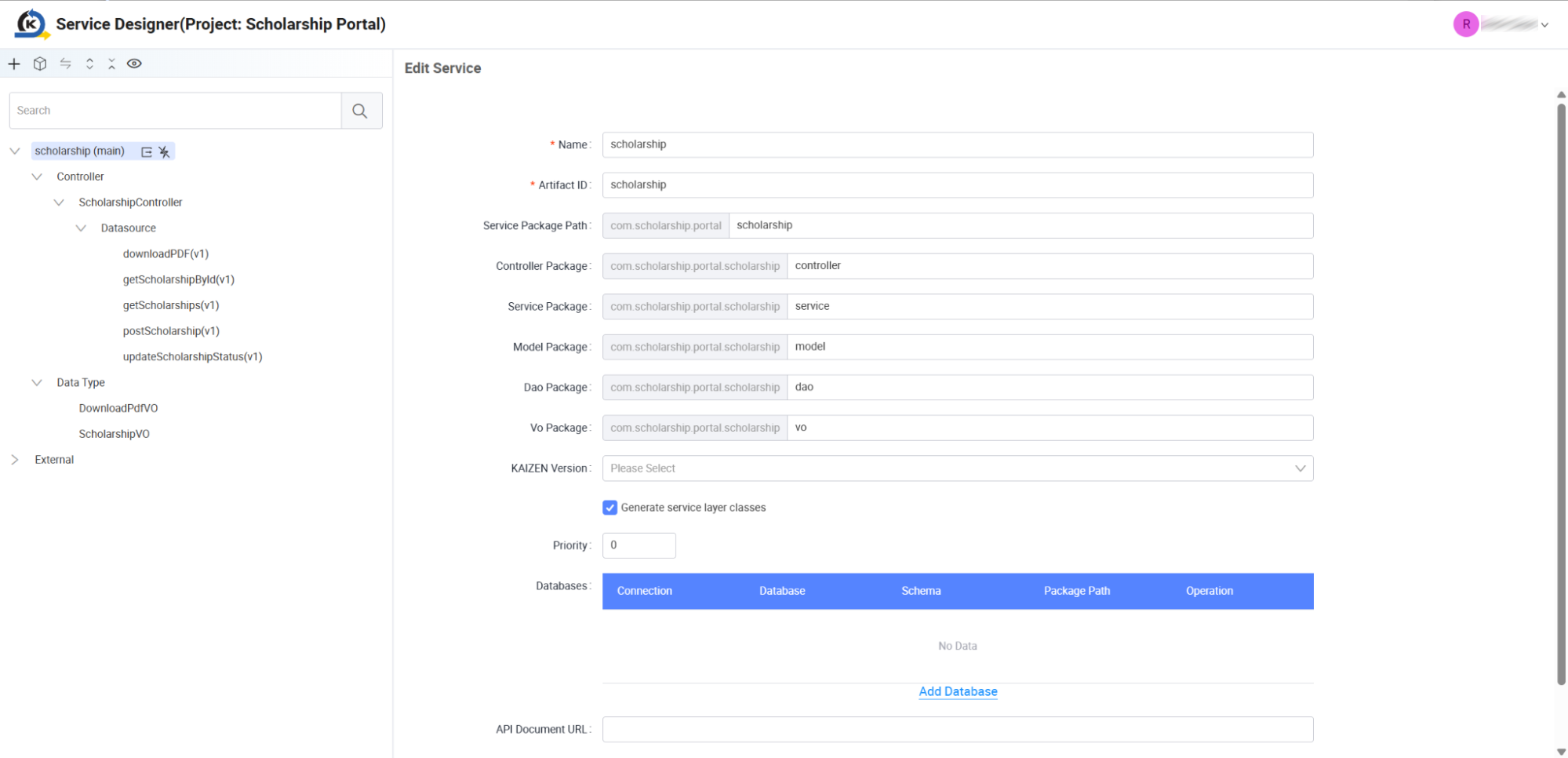Click the plus add icon in toolbar

click(14, 64)
